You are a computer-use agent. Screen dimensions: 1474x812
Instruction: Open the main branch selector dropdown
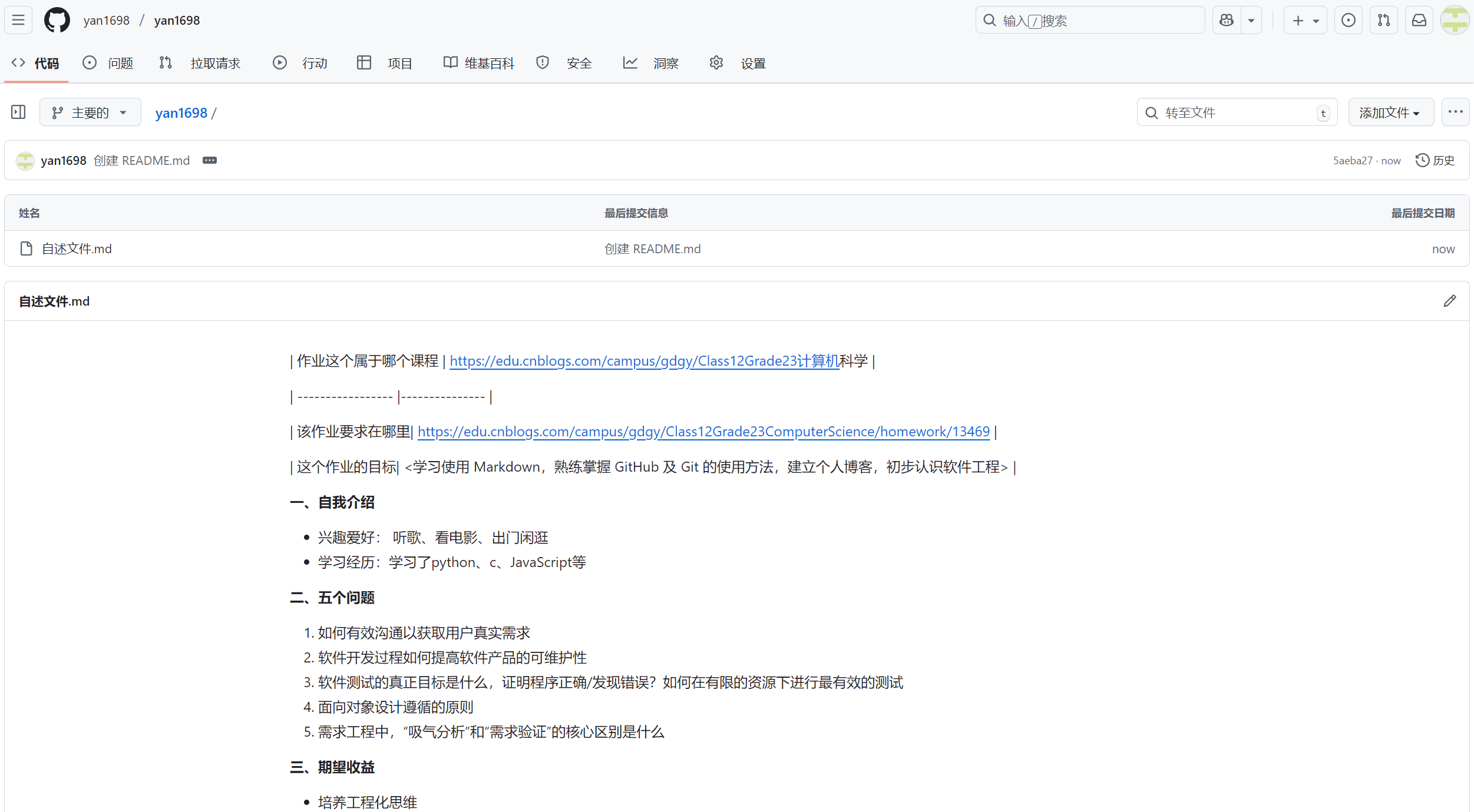pyautogui.click(x=90, y=112)
